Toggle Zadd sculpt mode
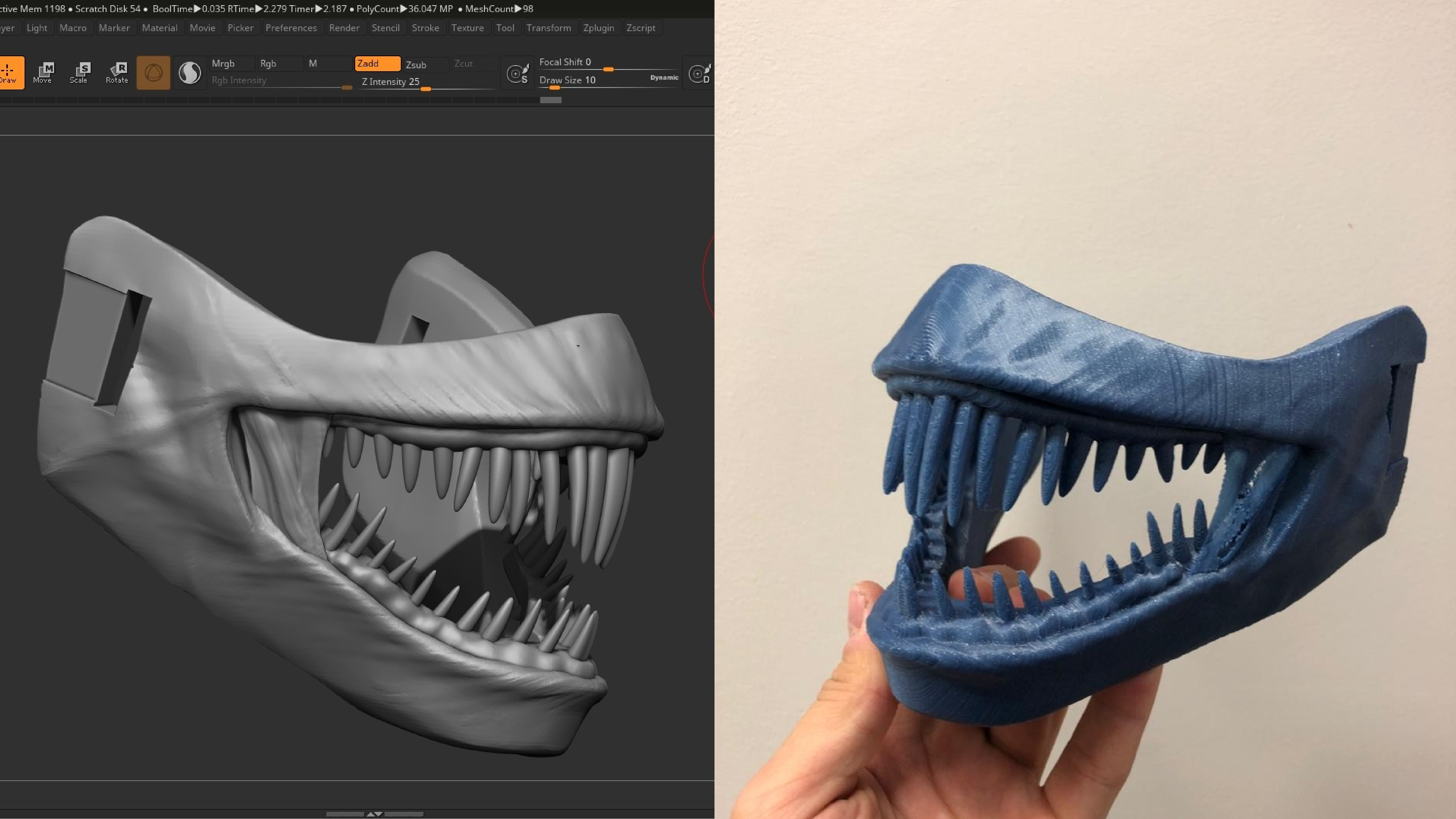The width and height of the screenshot is (1456, 819). coord(378,63)
